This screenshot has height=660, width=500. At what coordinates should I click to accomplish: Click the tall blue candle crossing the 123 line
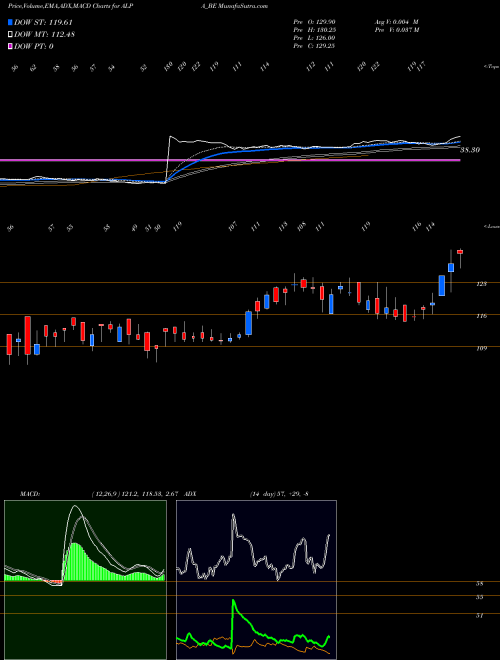[441, 285]
